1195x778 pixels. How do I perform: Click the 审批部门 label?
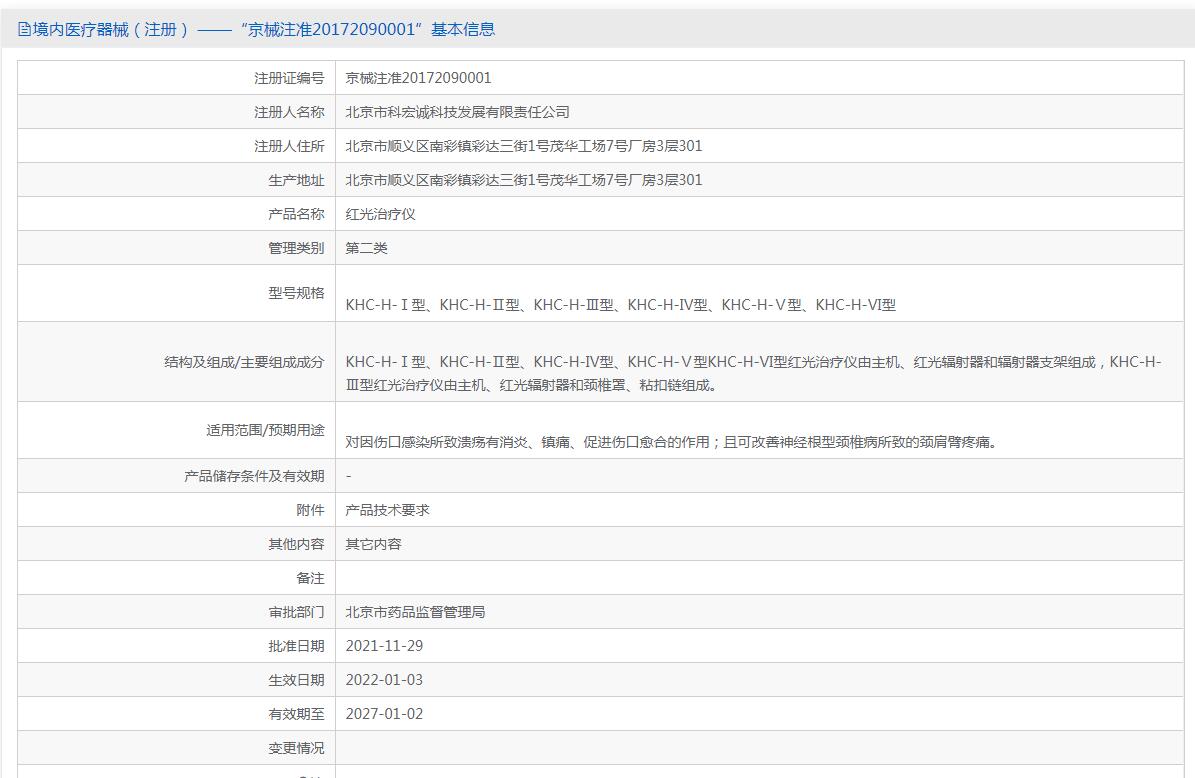point(296,612)
